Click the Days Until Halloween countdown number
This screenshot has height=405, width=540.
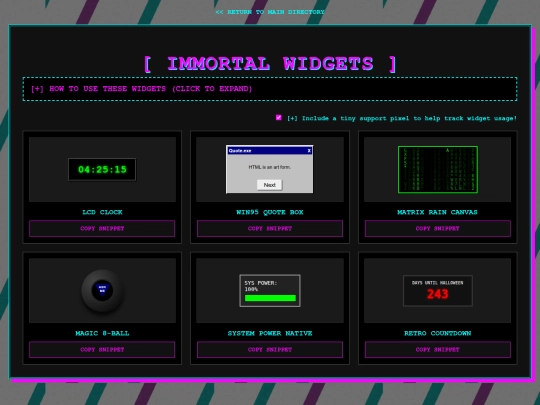coord(437,294)
